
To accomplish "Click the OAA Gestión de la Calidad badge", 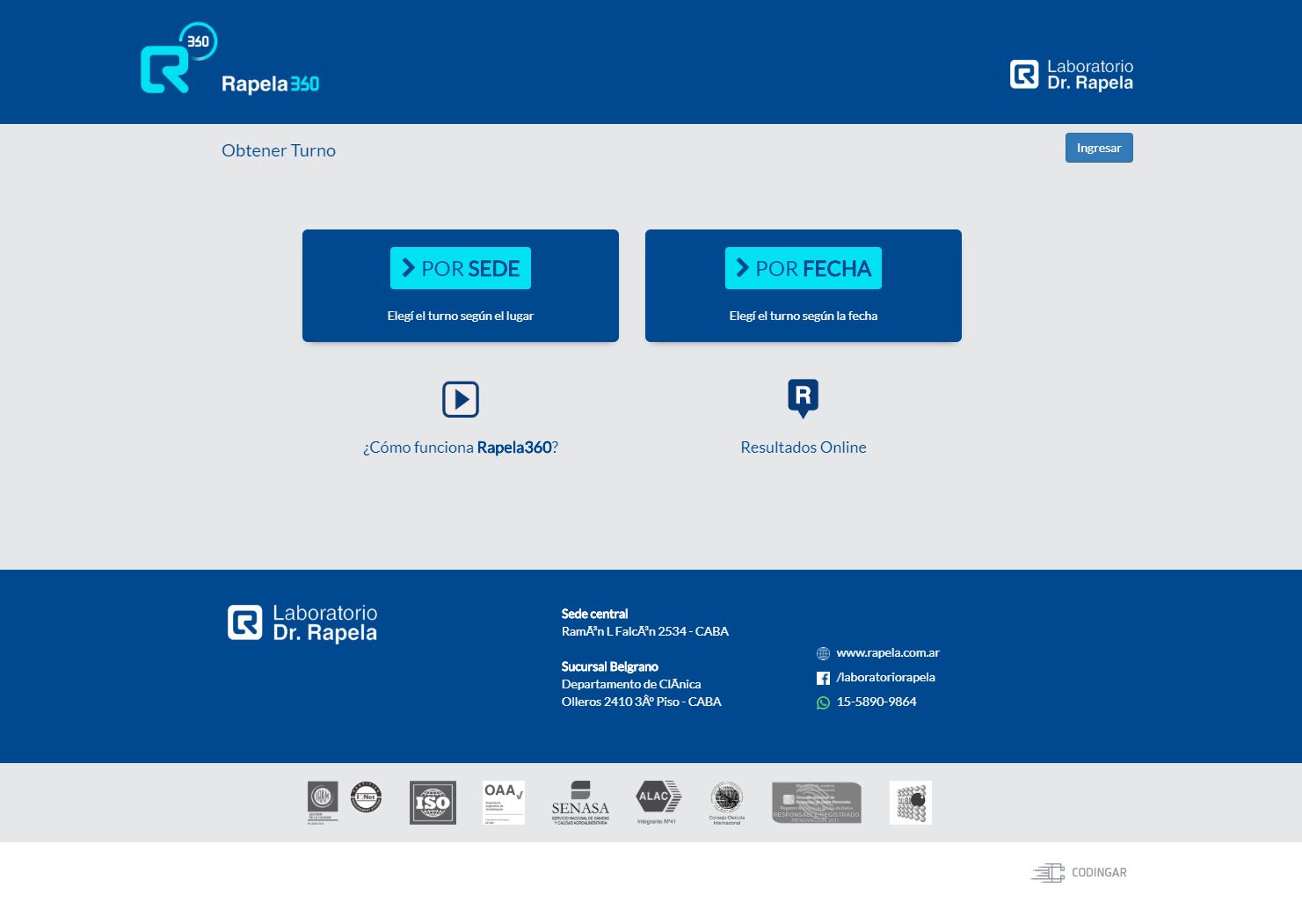I will [323, 802].
